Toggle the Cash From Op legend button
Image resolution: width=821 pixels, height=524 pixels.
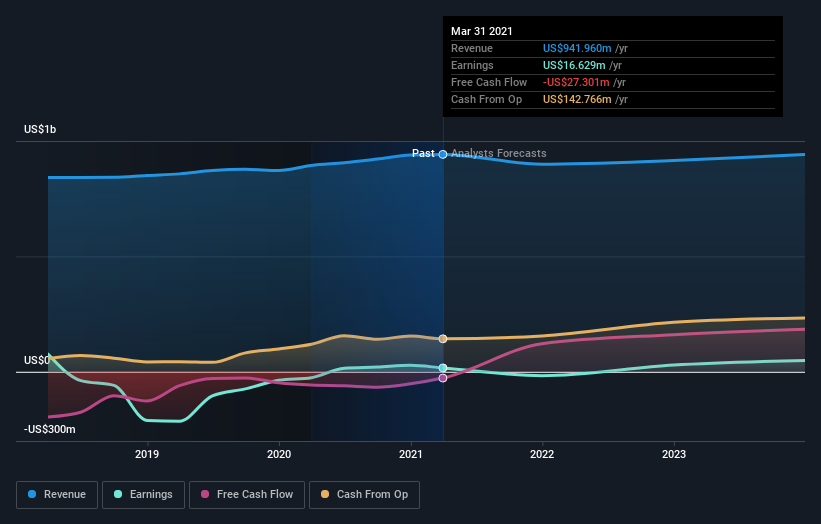click(x=364, y=495)
